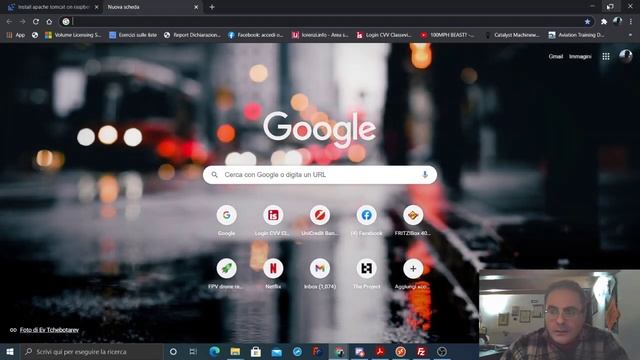Open the FPV drone shortcut tile
The height and width of the screenshot is (360, 640).
[227, 274]
